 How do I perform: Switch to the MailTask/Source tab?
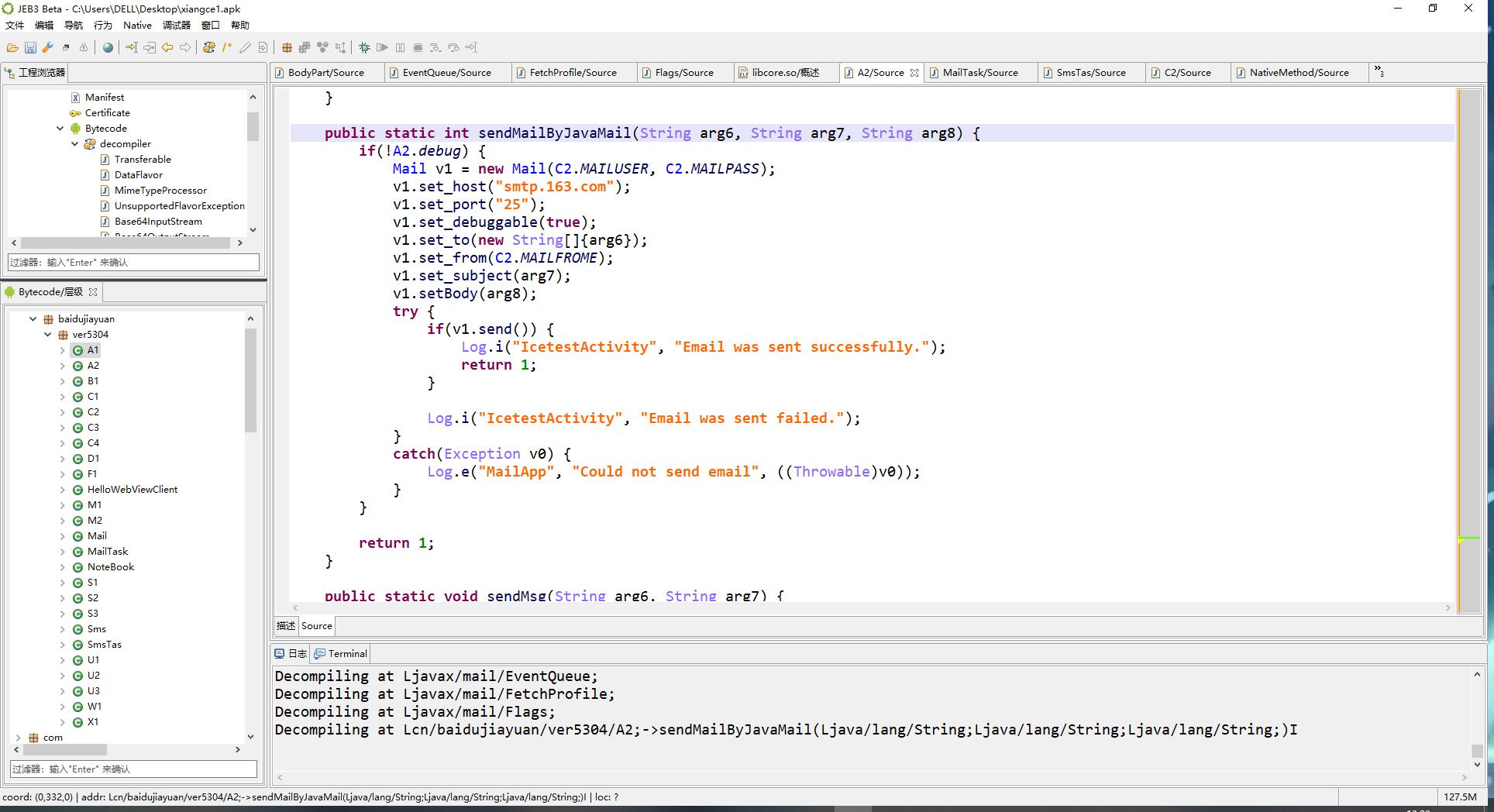click(x=980, y=73)
